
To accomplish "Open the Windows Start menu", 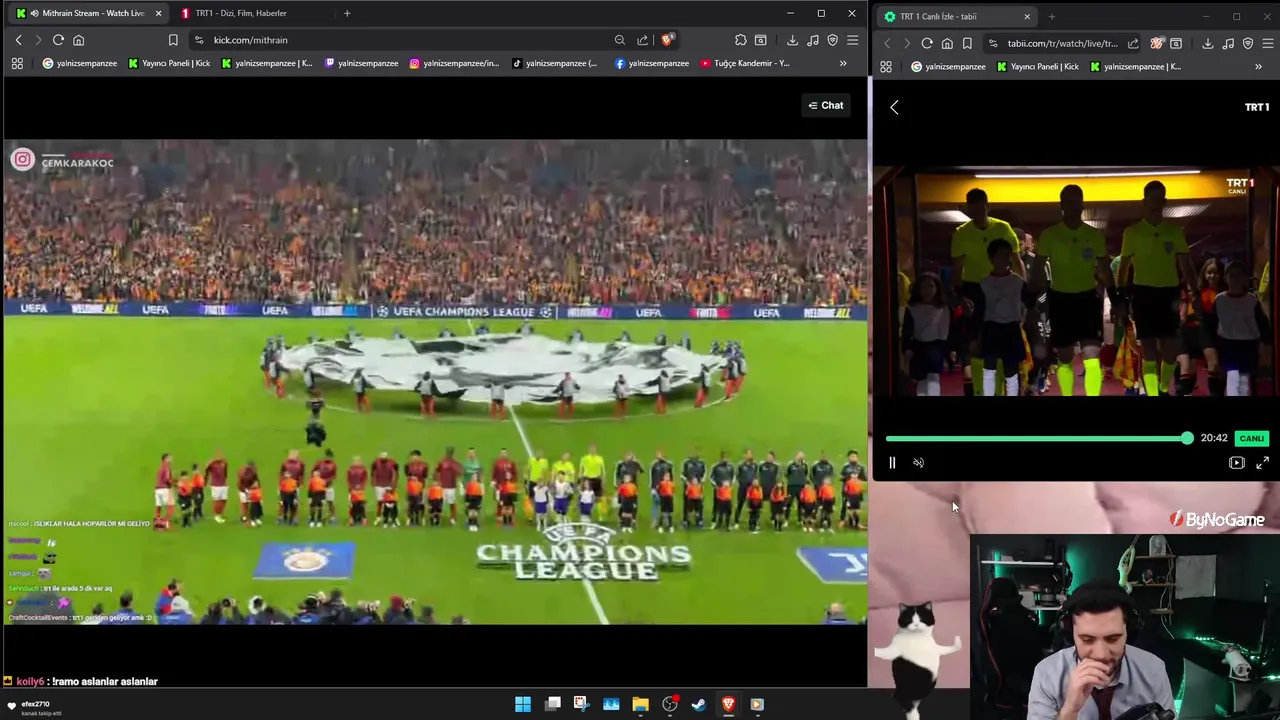I will pyautogui.click(x=523, y=704).
